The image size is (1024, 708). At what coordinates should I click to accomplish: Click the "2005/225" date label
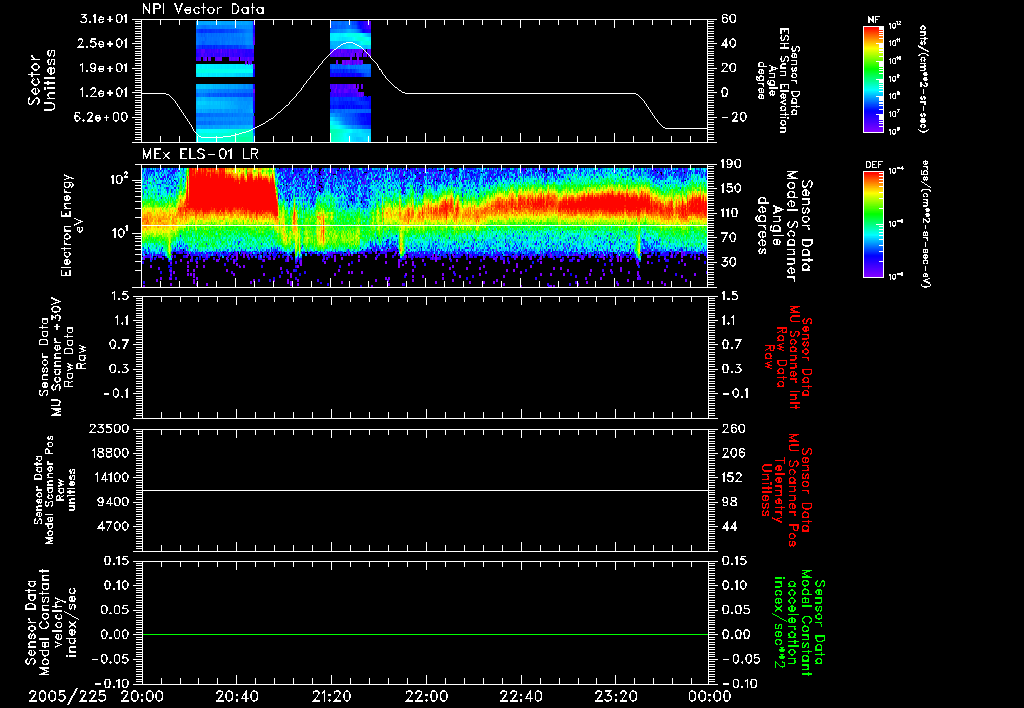(67, 697)
